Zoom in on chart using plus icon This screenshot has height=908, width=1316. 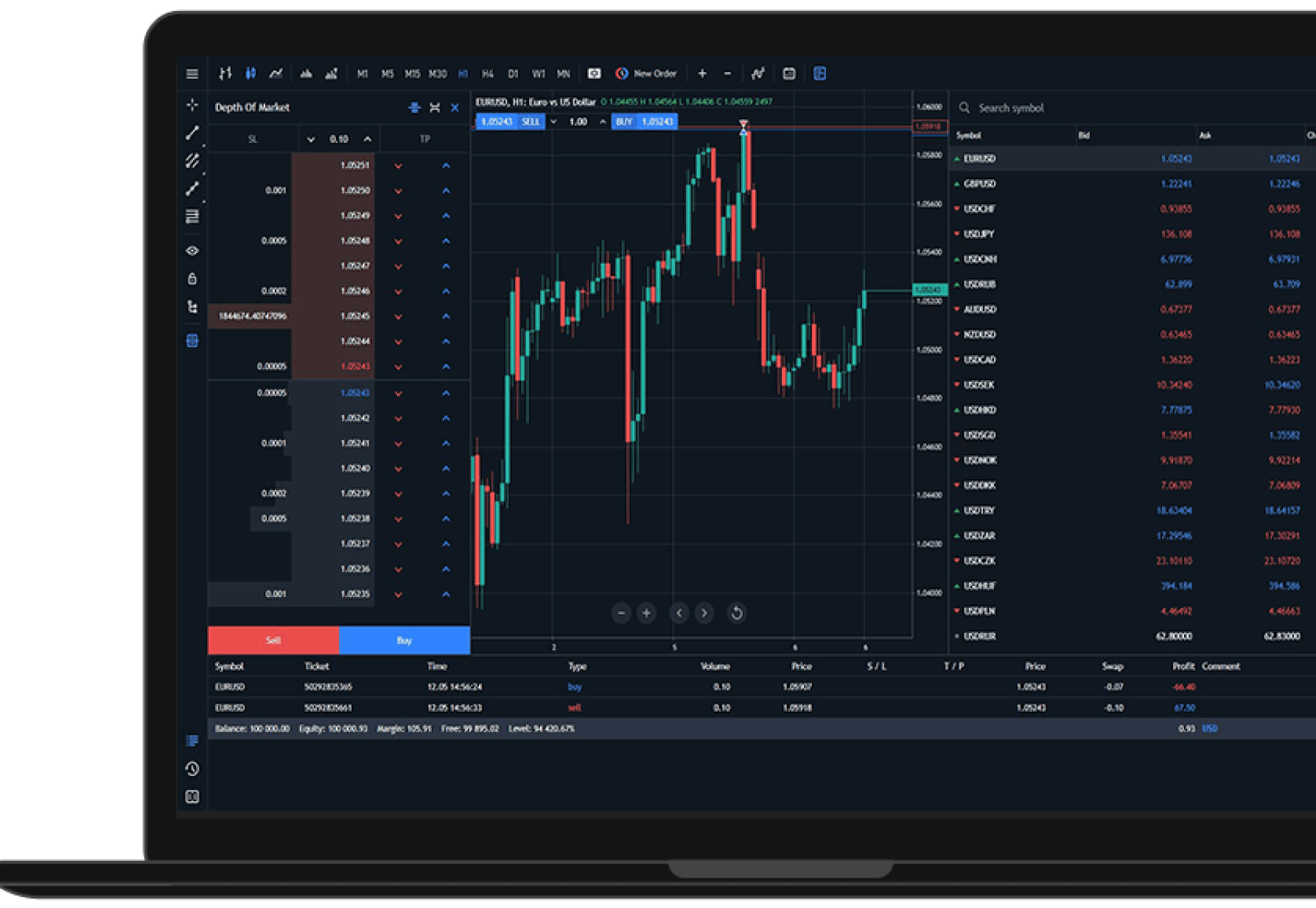coord(646,612)
